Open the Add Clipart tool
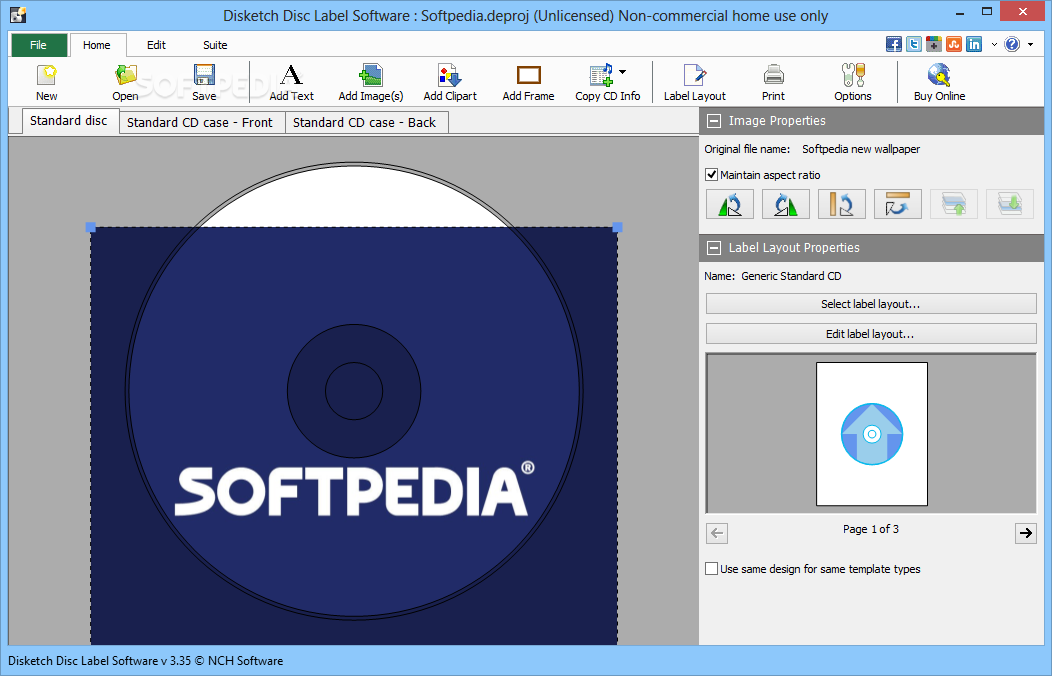Viewport: 1052px width, 676px height. (x=450, y=82)
